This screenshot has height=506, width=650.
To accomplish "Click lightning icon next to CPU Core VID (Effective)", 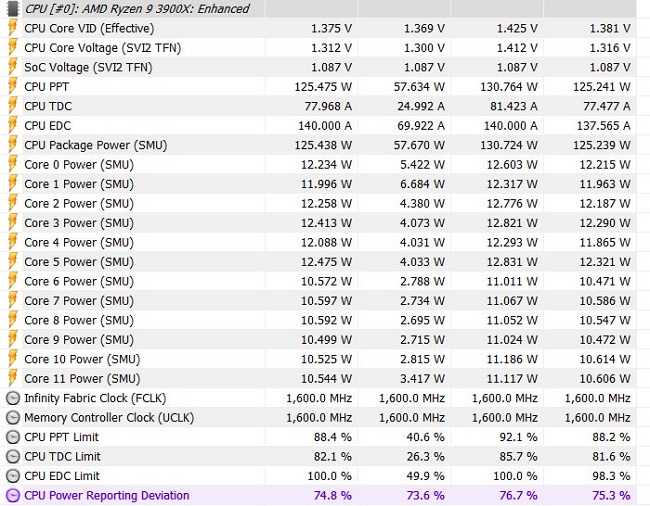I will coord(13,28).
